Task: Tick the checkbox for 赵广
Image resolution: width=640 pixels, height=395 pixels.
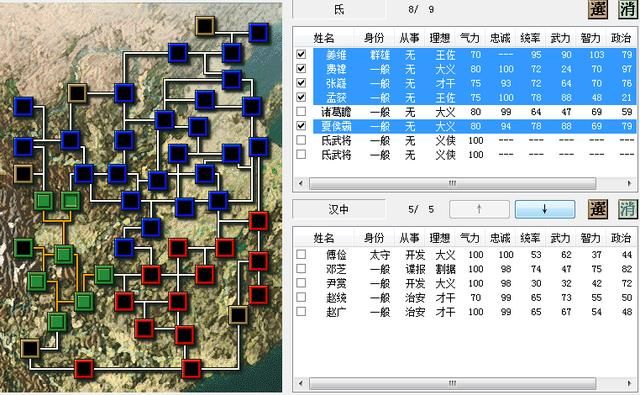Action: tap(301, 311)
